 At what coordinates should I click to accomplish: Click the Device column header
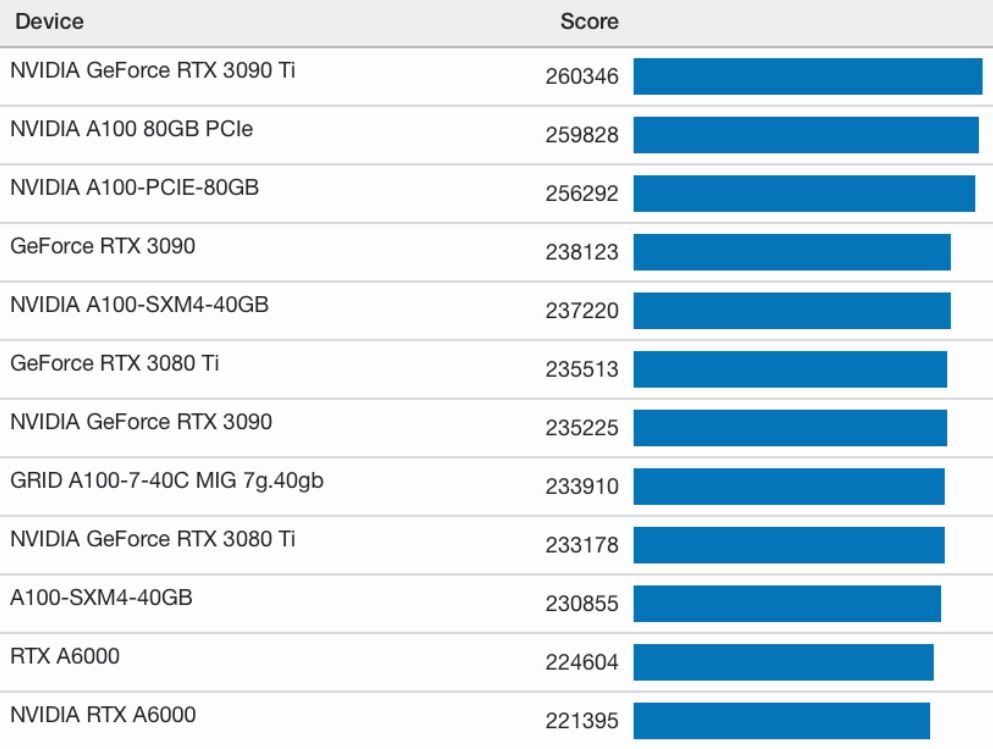[x=49, y=22]
